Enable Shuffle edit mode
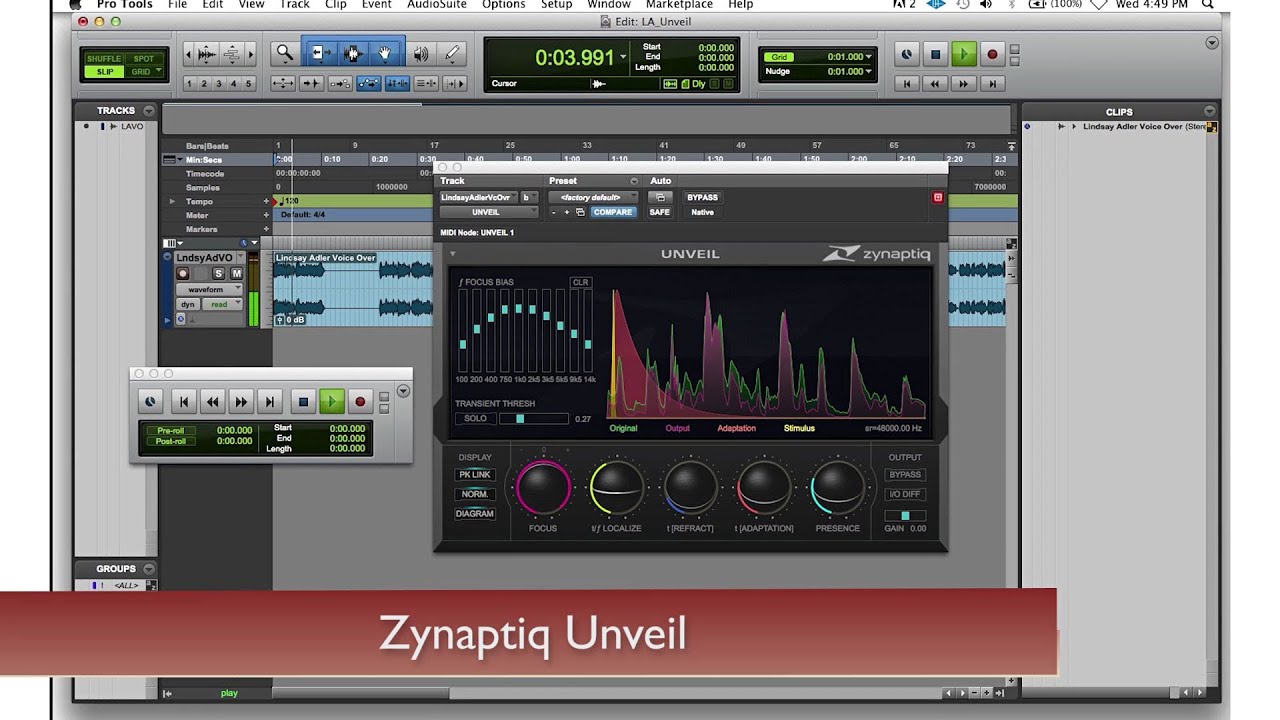Viewport: 1280px width, 720px height. pyautogui.click(x=103, y=59)
